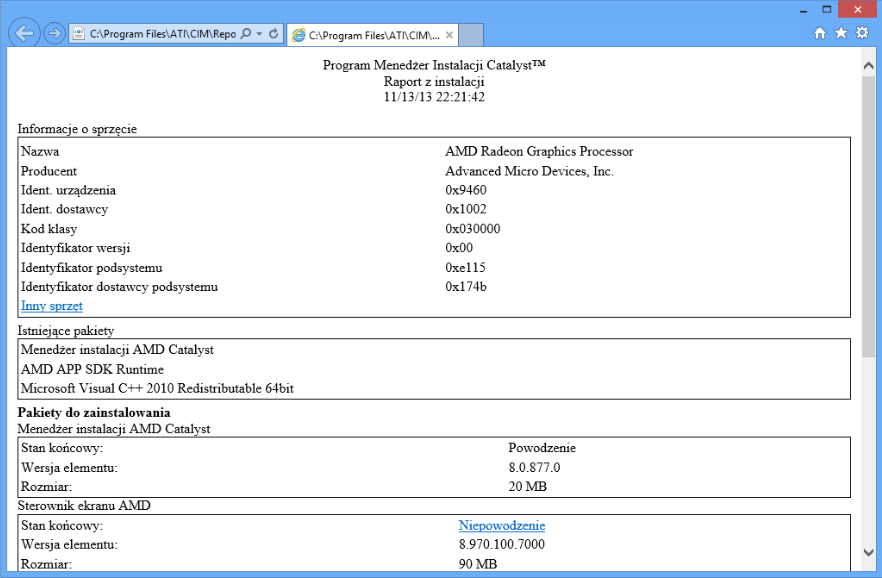882x578 pixels.
Task: Click the vertical scrollbar thumb
Action: coord(868,215)
